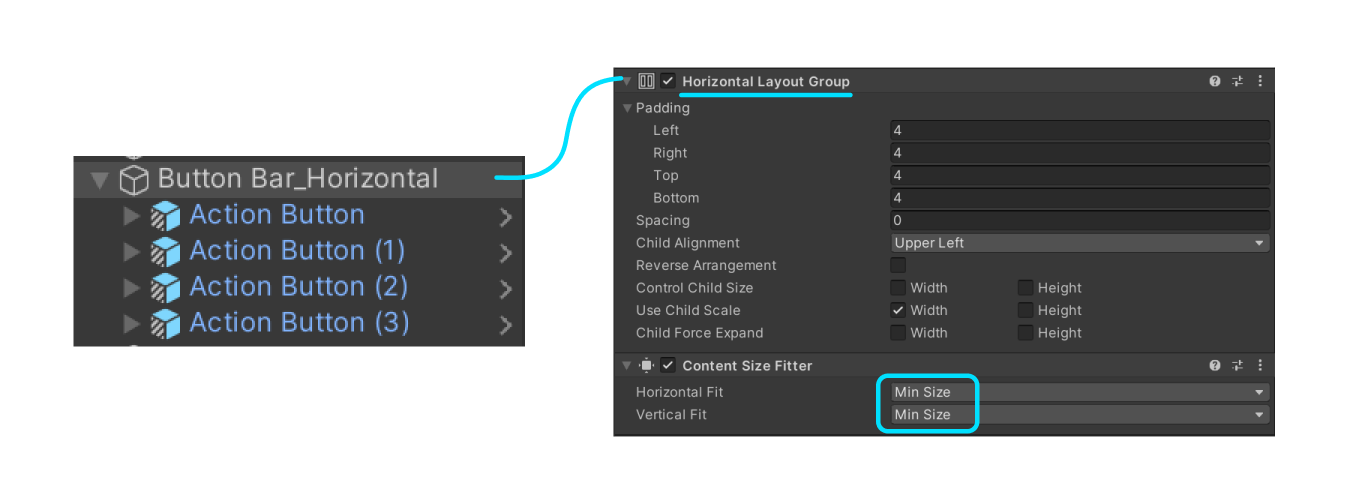Open Content Size Fitter preset settings icon
1349x504 pixels.
1237,365
